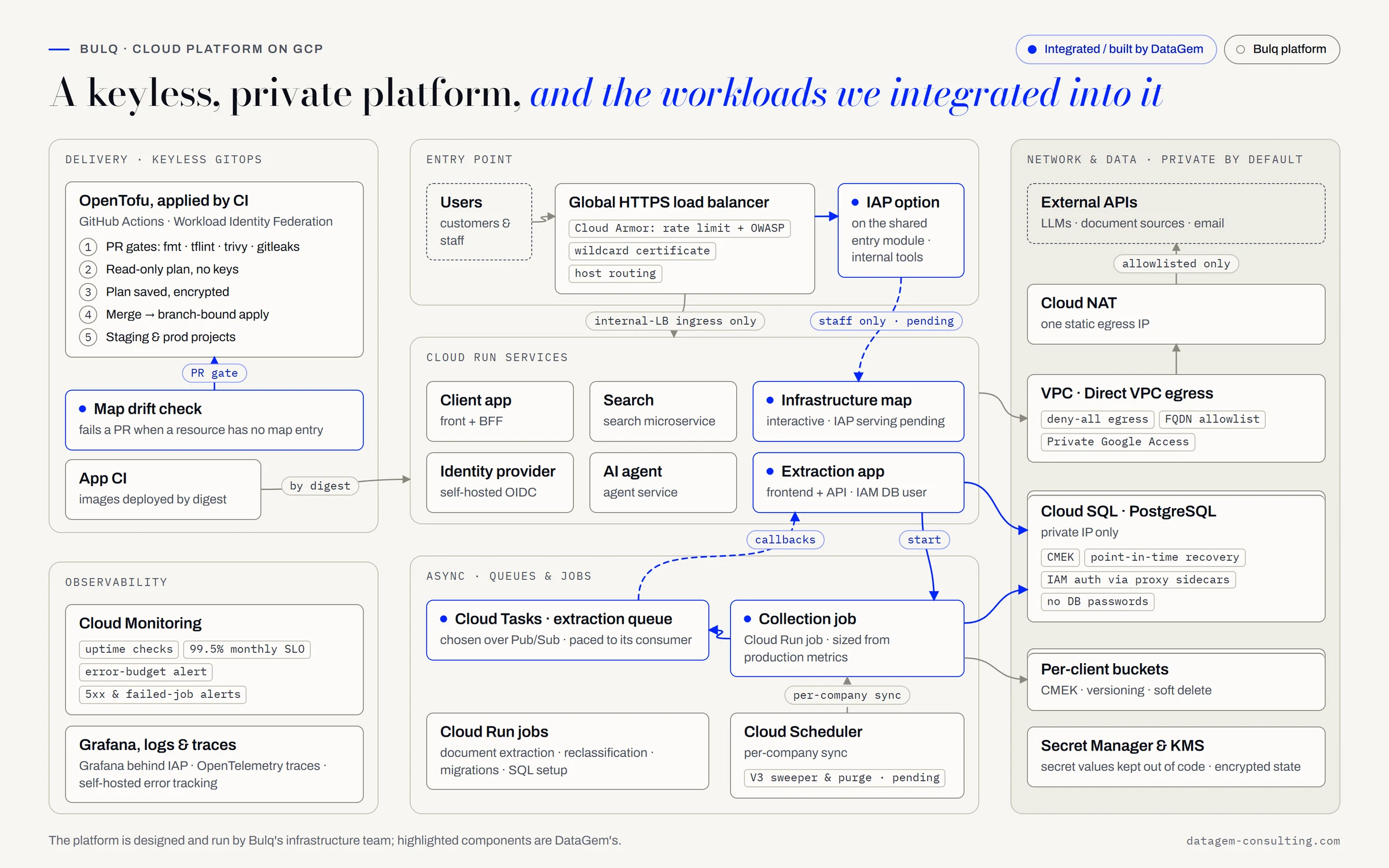Viewport: 1389px width, 868px height.
Task: Click the blue dot beside 'Collection job'
Action: pyautogui.click(x=748, y=619)
